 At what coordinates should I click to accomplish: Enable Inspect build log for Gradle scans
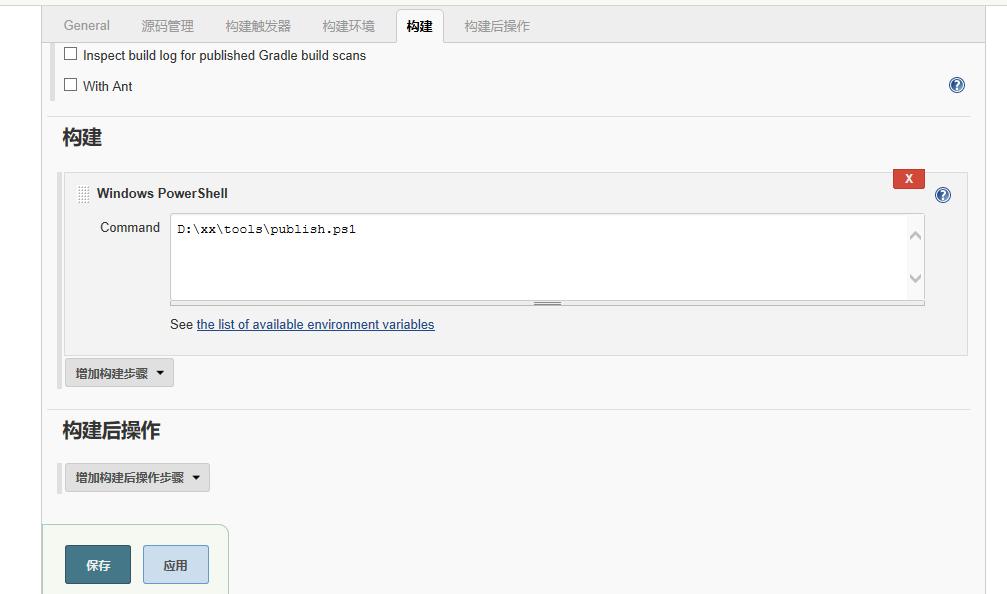click(x=71, y=54)
